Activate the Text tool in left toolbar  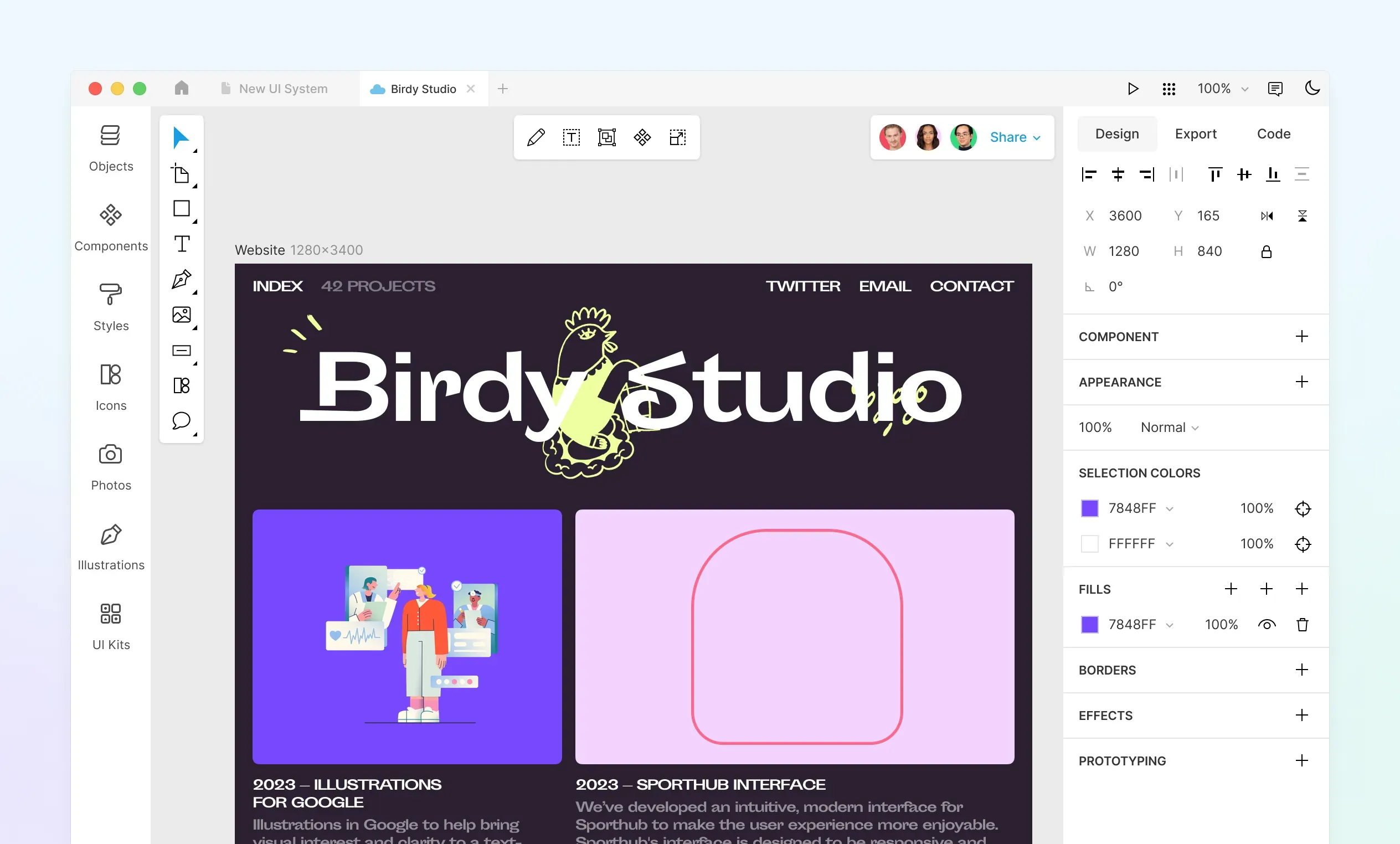click(181, 244)
